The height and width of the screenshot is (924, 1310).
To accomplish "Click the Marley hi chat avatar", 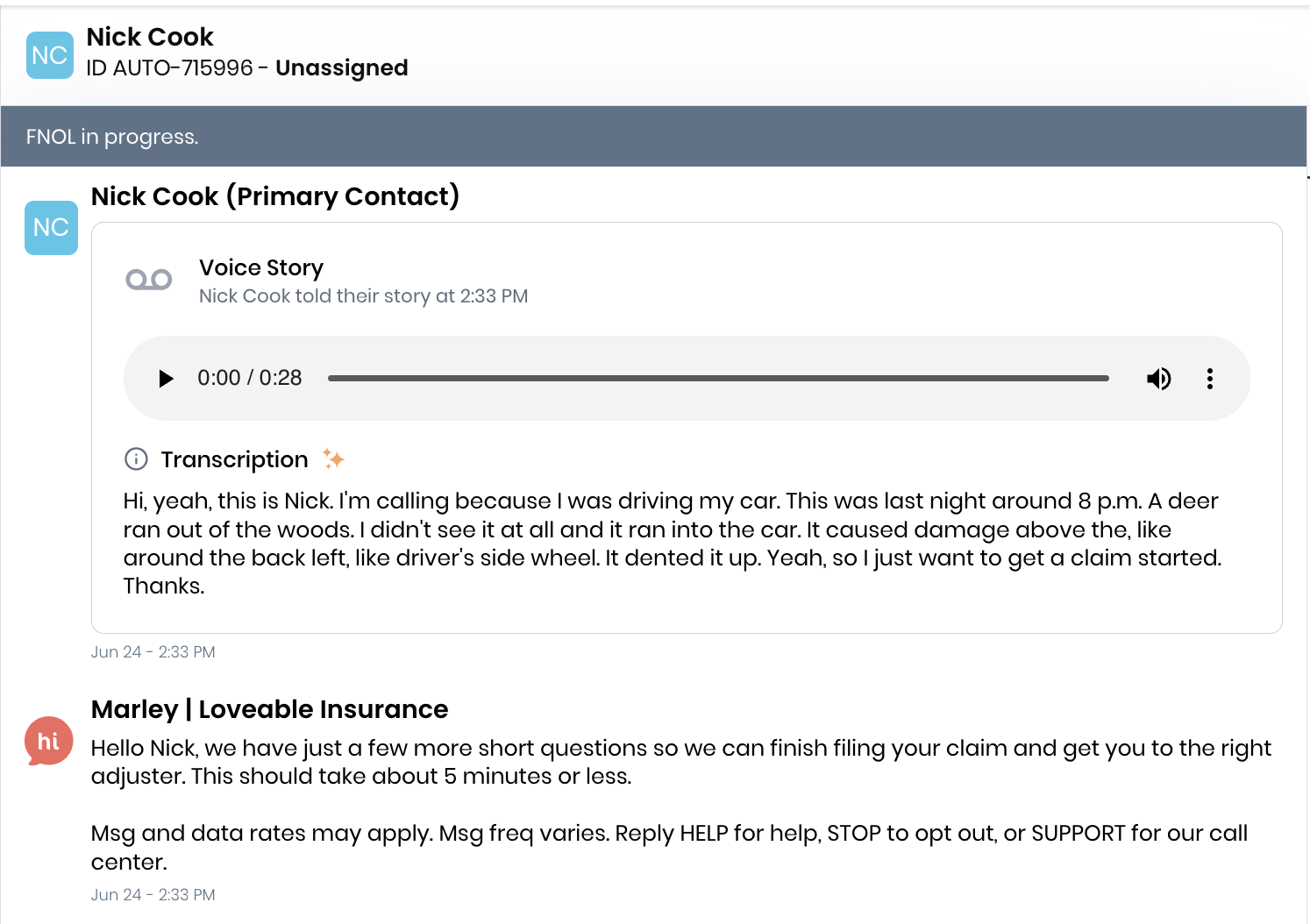I will pyautogui.click(x=48, y=742).
